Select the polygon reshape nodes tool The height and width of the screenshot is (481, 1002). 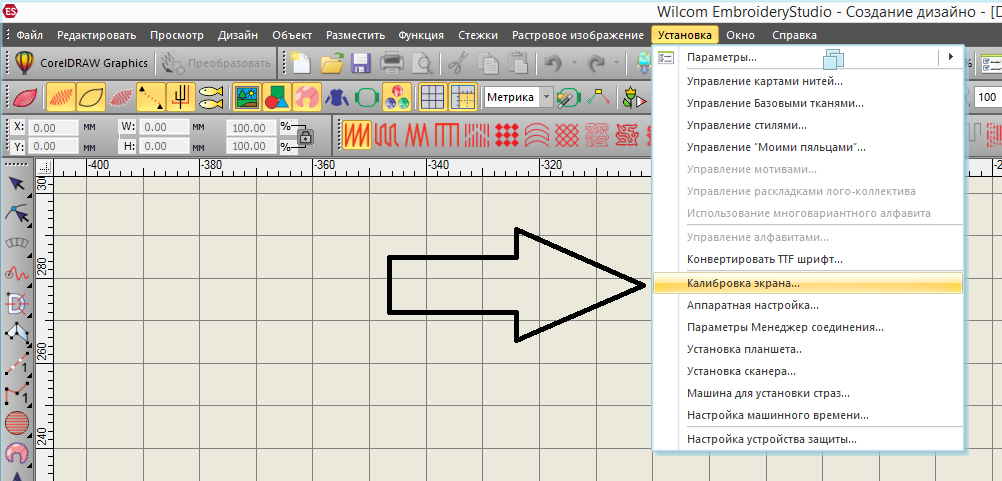17,333
